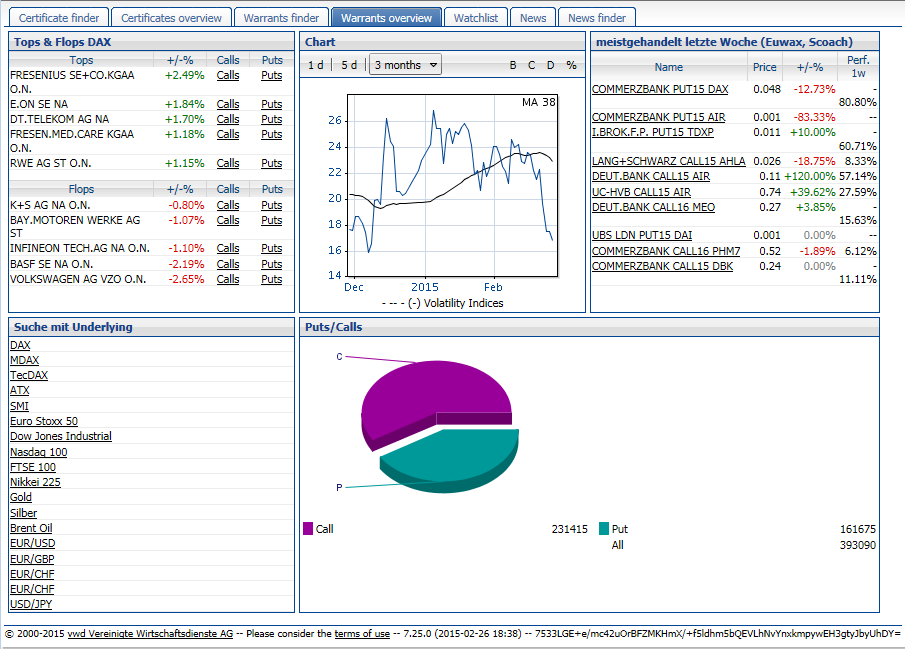Open the Watchlist tab
Screen dimensions: 905x649
pyautogui.click(x=476, y=18)
